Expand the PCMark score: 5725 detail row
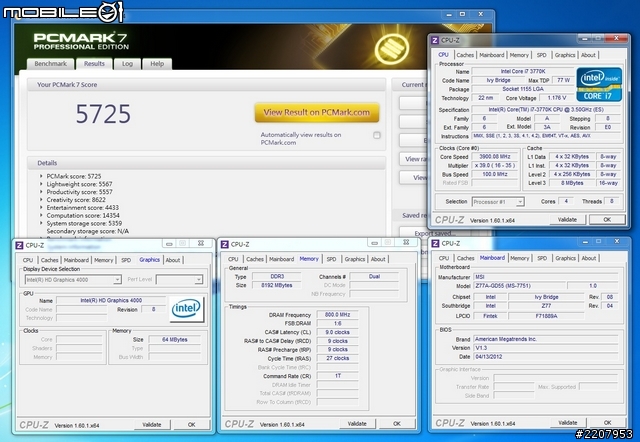 tap(41, 176)
